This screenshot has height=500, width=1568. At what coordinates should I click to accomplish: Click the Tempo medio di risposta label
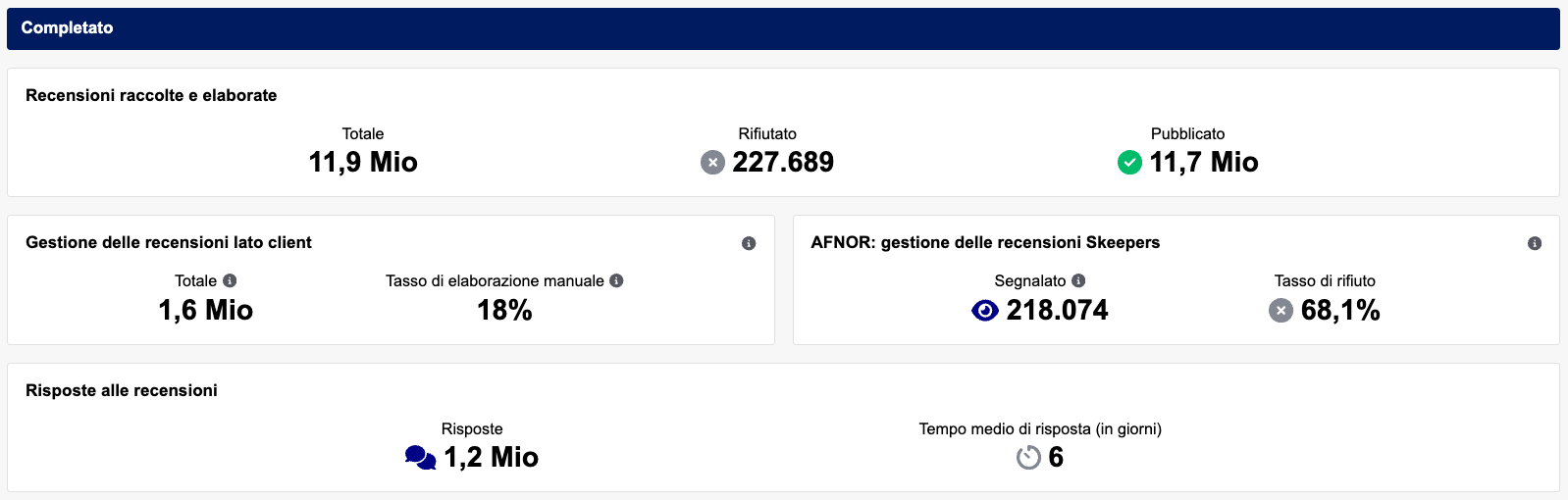click(x=1040, y=428)
